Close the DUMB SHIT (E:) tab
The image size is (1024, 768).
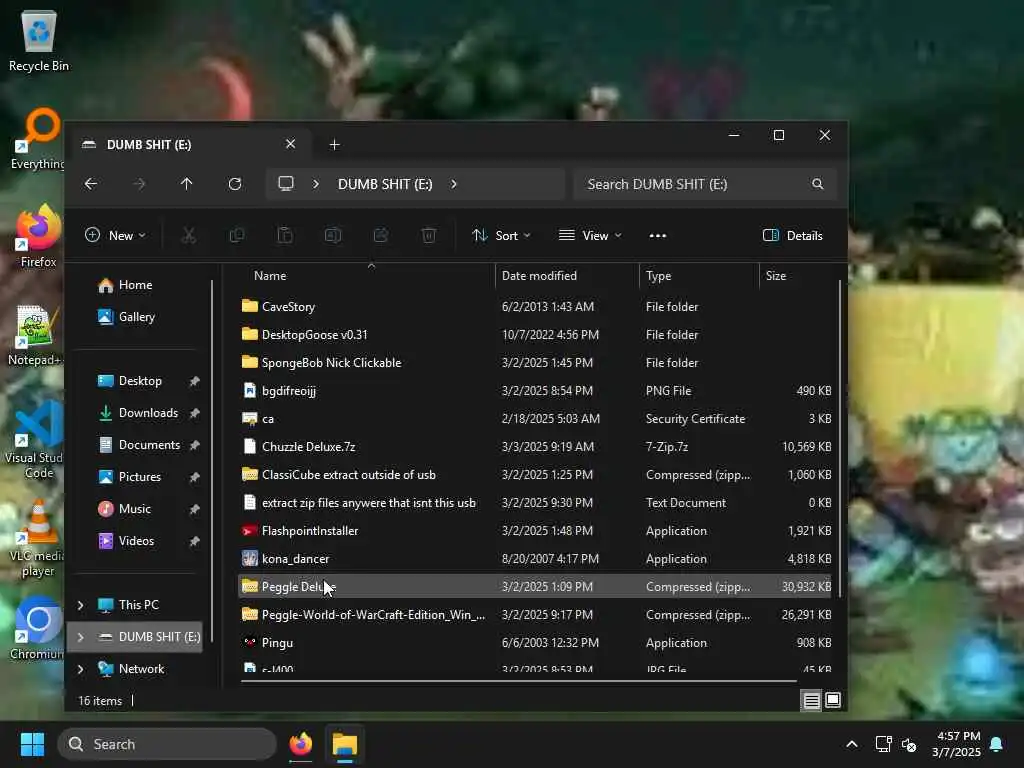coord(291,144)
